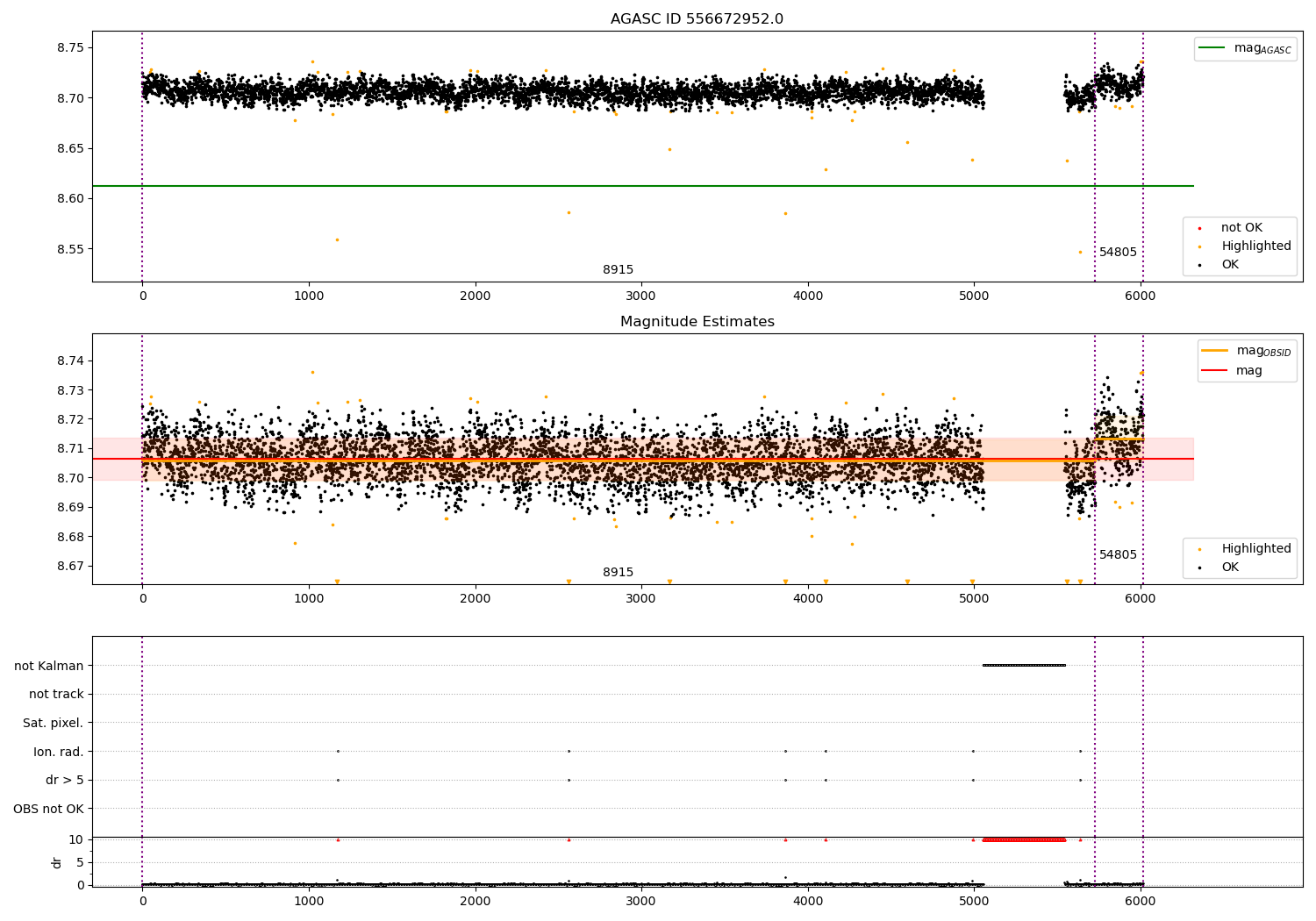Select the 'not track' row label
This screenshot has height=921, width=1316.
56,694
